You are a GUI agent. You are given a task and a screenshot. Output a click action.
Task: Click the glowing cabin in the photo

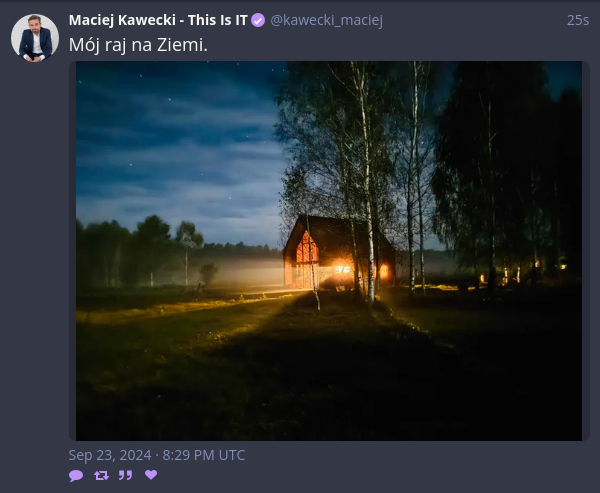click(x=339, y=252)
